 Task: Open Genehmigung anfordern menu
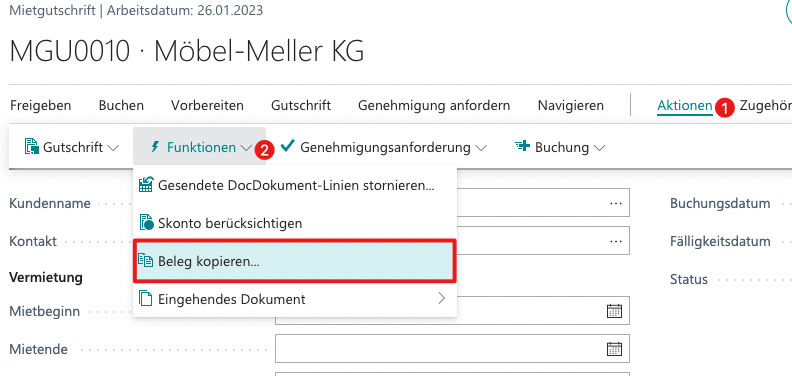(434, 106)
